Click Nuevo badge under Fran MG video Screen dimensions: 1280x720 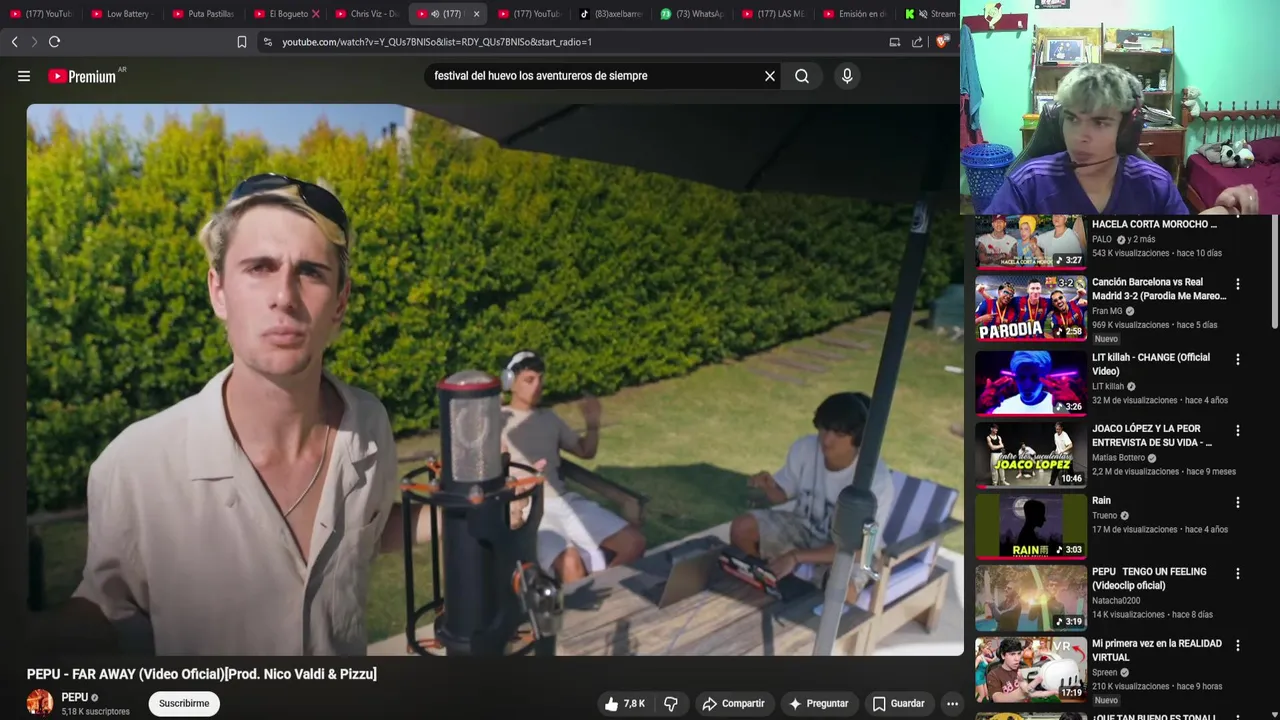tap(1106, 339)
